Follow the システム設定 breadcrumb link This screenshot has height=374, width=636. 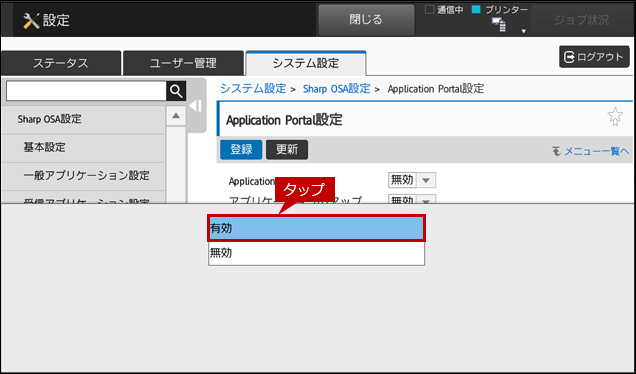click(x=253, y=88)
